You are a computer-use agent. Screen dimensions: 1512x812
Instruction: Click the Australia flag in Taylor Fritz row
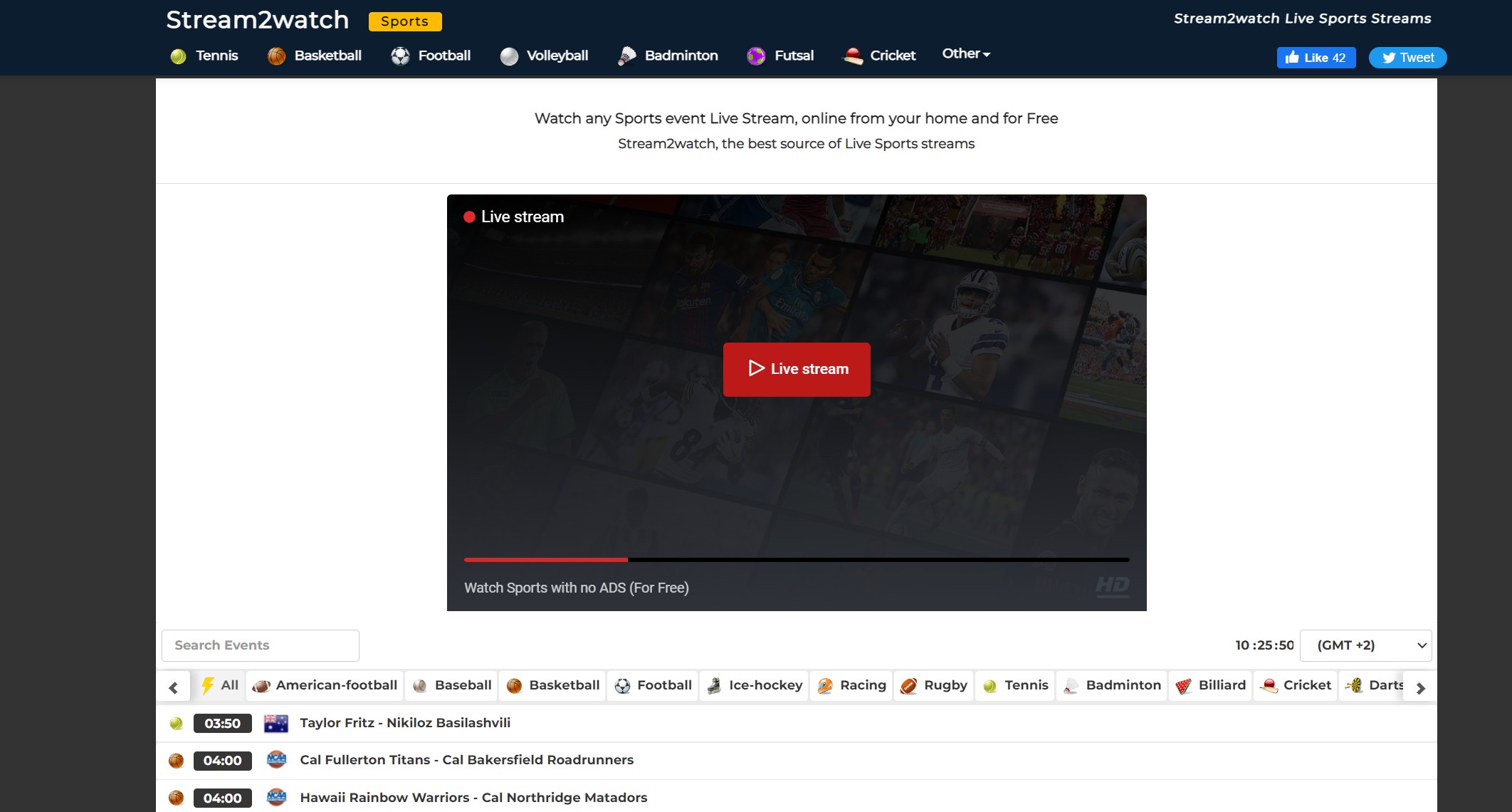point(276,724)
